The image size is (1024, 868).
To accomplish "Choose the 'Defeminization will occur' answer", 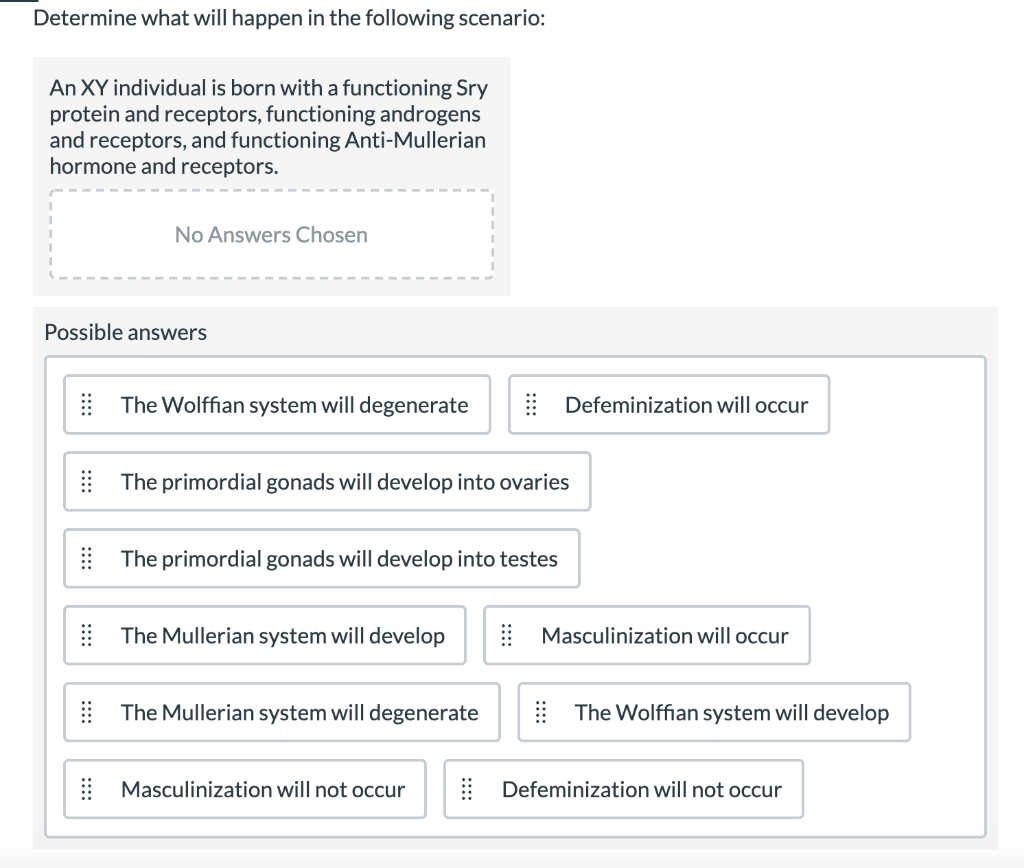I will click(x=686, y=405).
